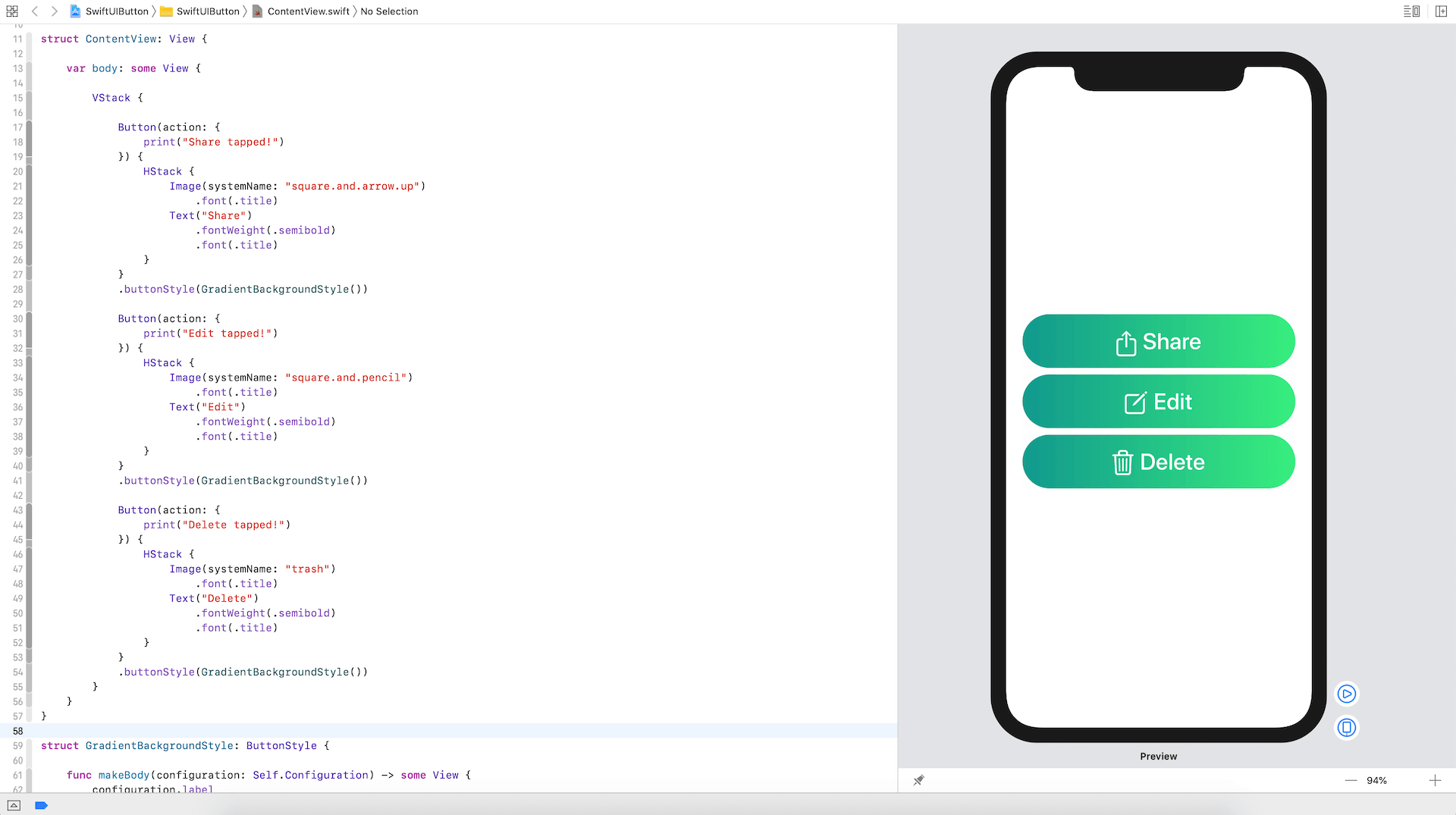Viewport: 1456px width, 815px height.
Task: Open the No Selection symbol menu
Action: [x=389, y=11]
